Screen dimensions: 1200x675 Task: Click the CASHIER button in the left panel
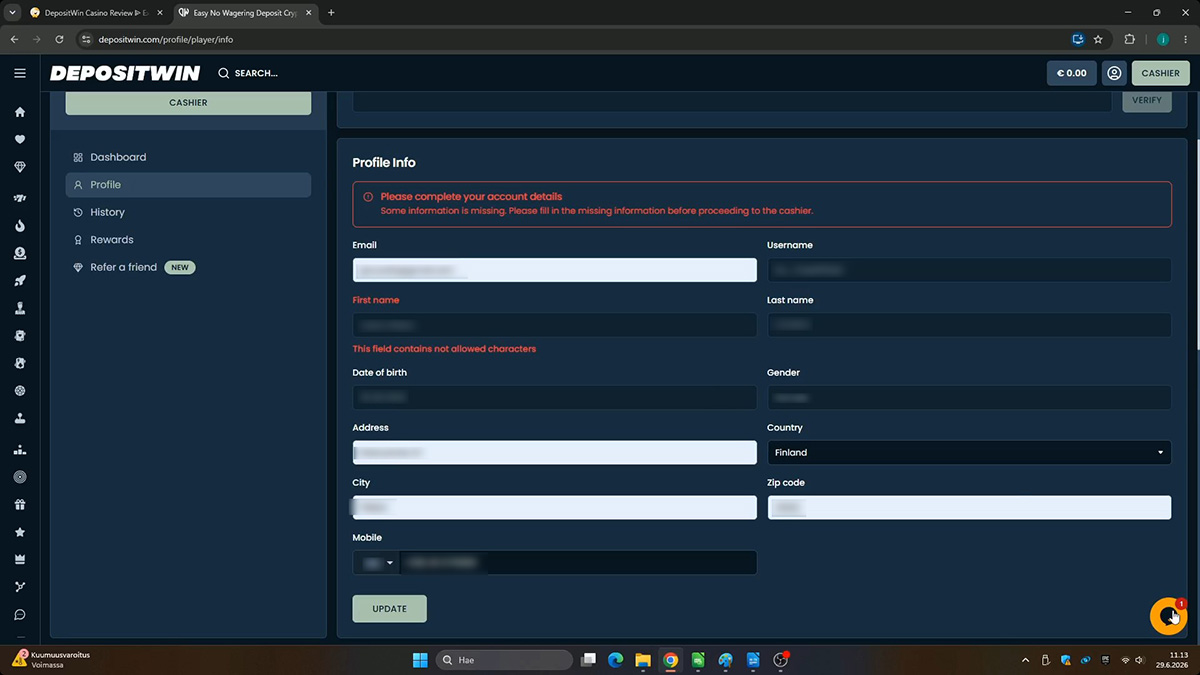tap(188, 102)
